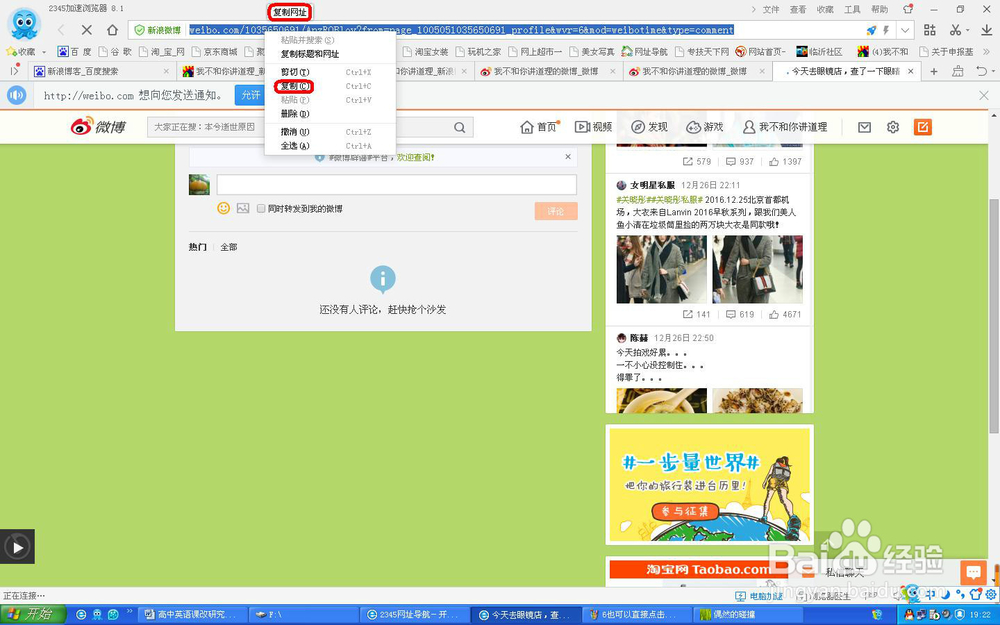
Task: Click the Weibo logo
Action: (x=98, y=127)
